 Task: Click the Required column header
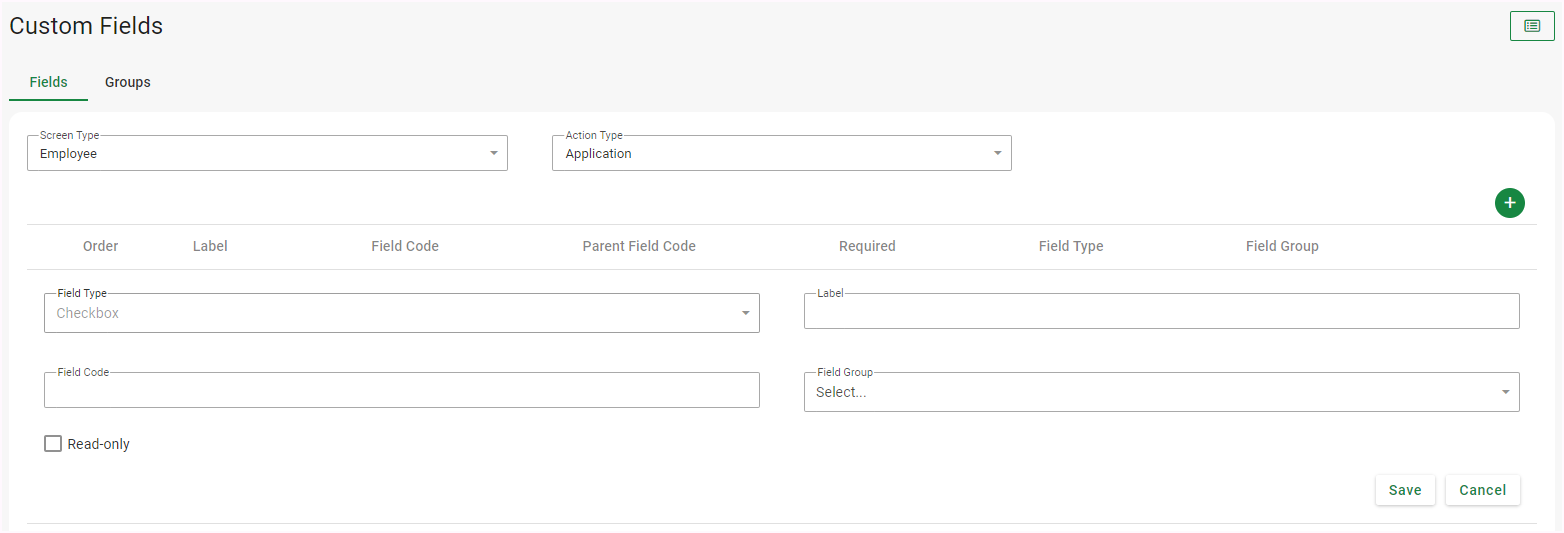pos(867,246)
